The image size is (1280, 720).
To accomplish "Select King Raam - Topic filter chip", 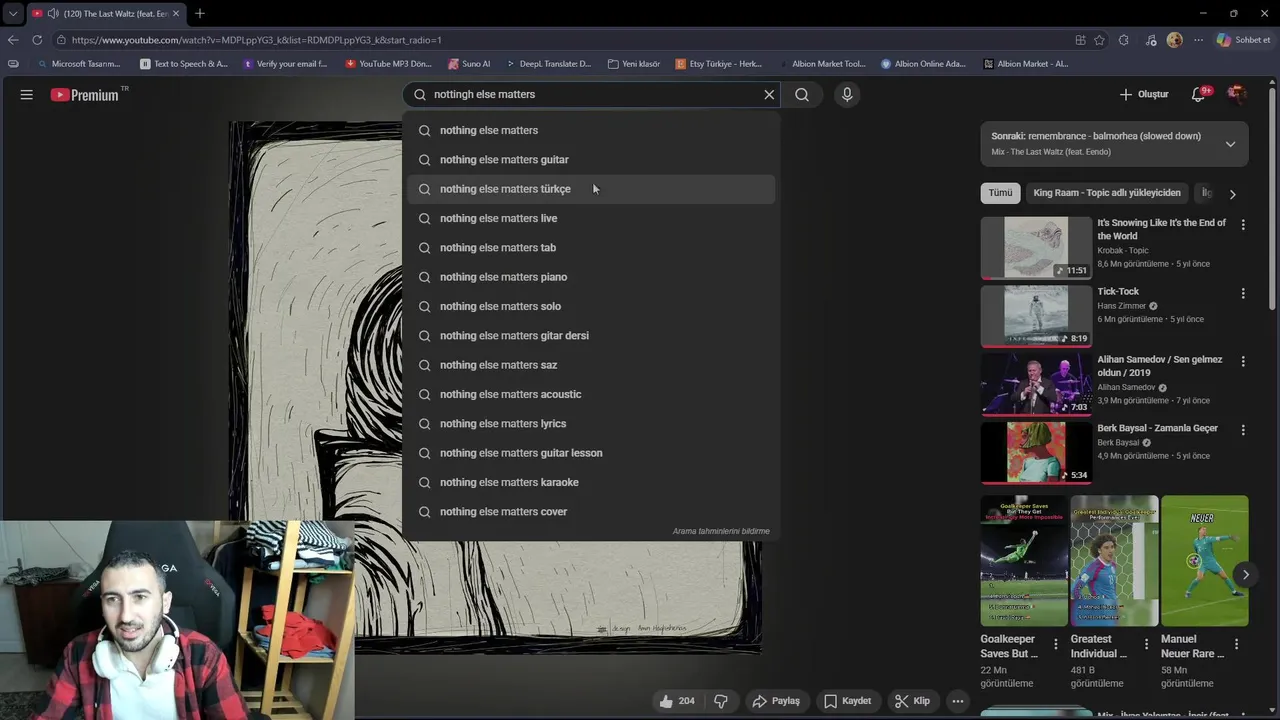I will [x=1107, y=193].
